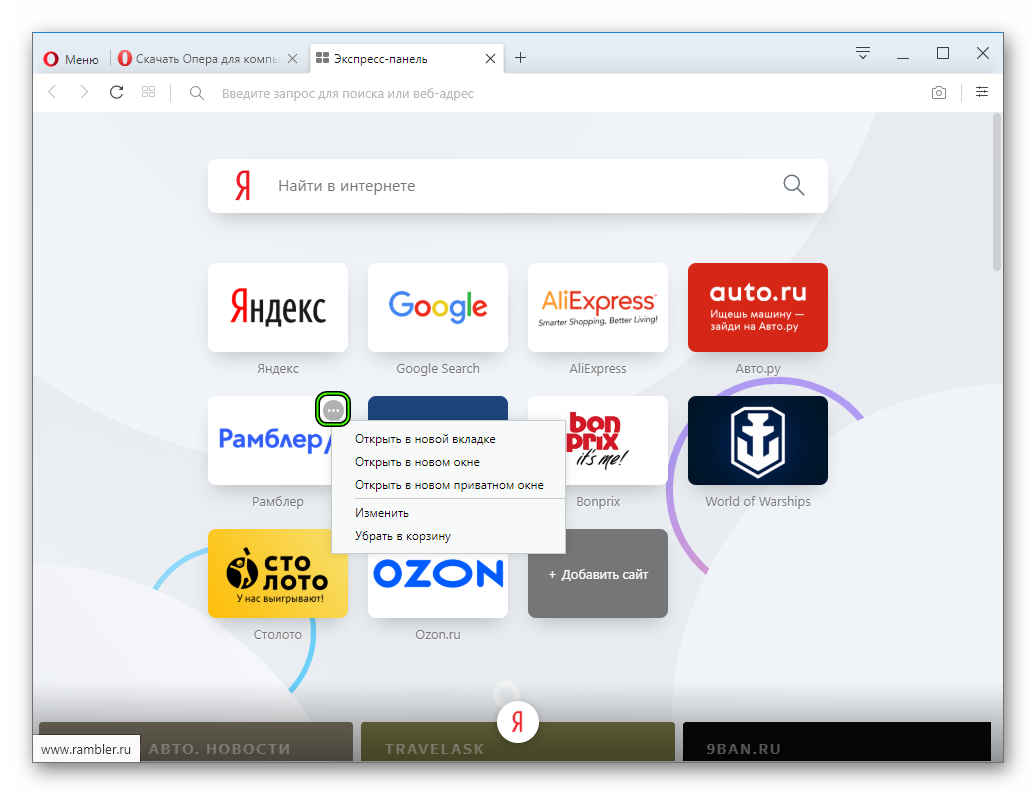
Task: Open Speed Dial grid icon in toolbar
Action: coord(149,93)
